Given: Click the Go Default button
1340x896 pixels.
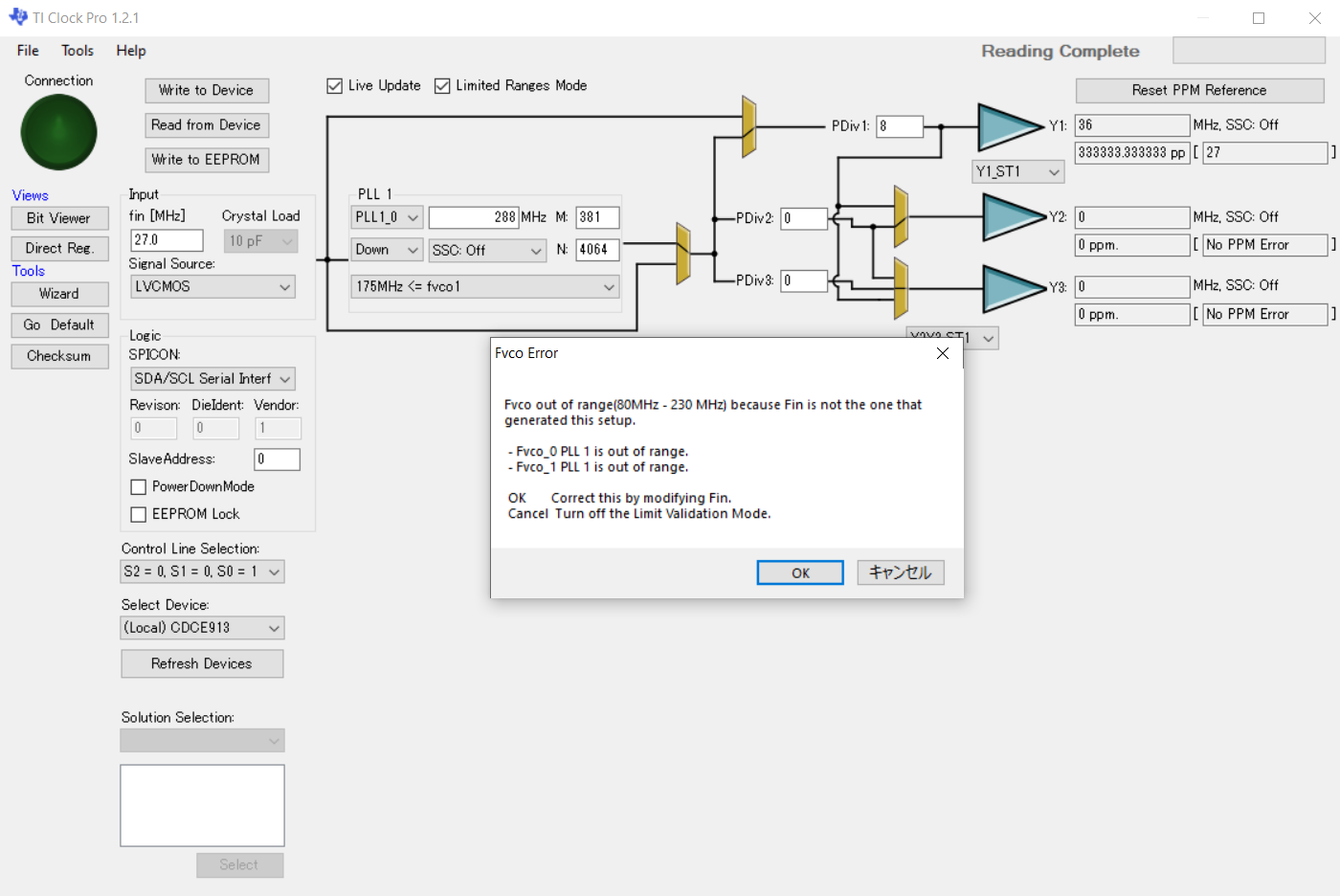Looking at the screenshot, I should [59, 325].
